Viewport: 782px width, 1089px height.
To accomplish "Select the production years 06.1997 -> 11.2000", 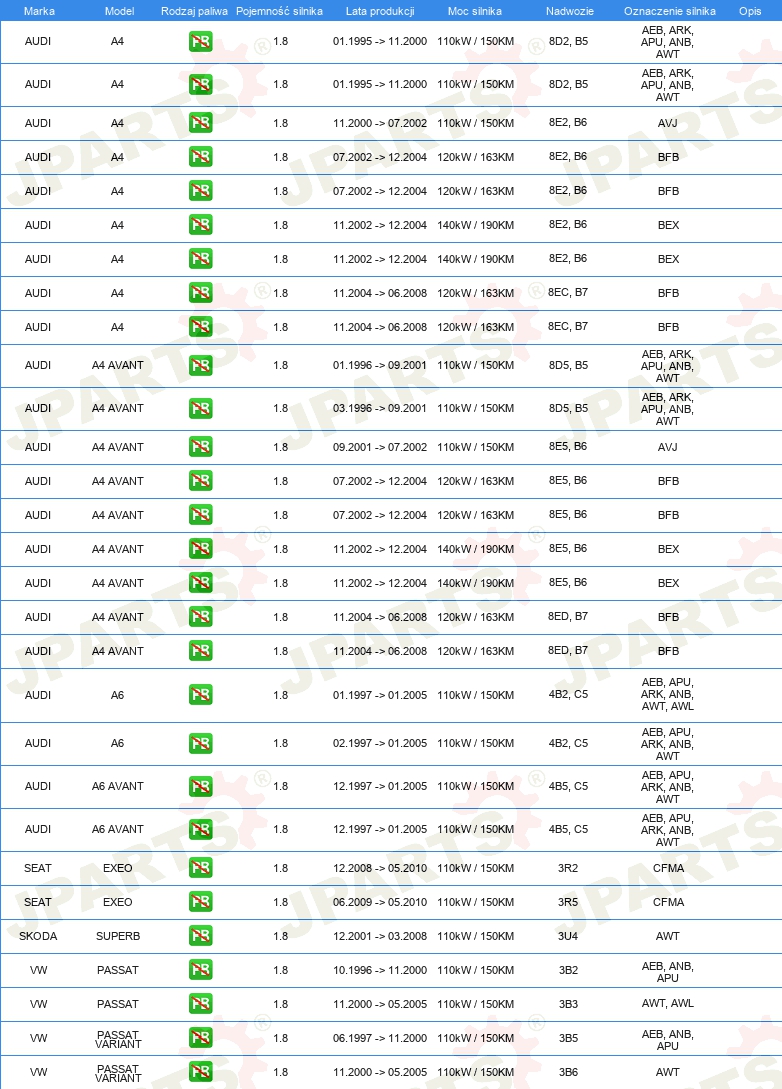I will tap(380, 1038).
